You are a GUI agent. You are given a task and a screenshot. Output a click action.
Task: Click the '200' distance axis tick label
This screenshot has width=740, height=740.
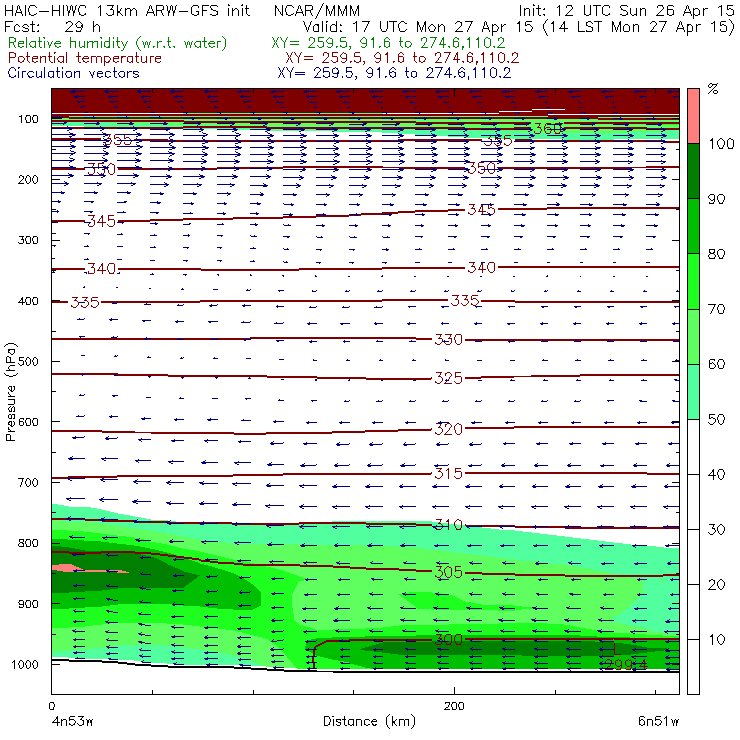pyautogui.click(x=454, y=706)
